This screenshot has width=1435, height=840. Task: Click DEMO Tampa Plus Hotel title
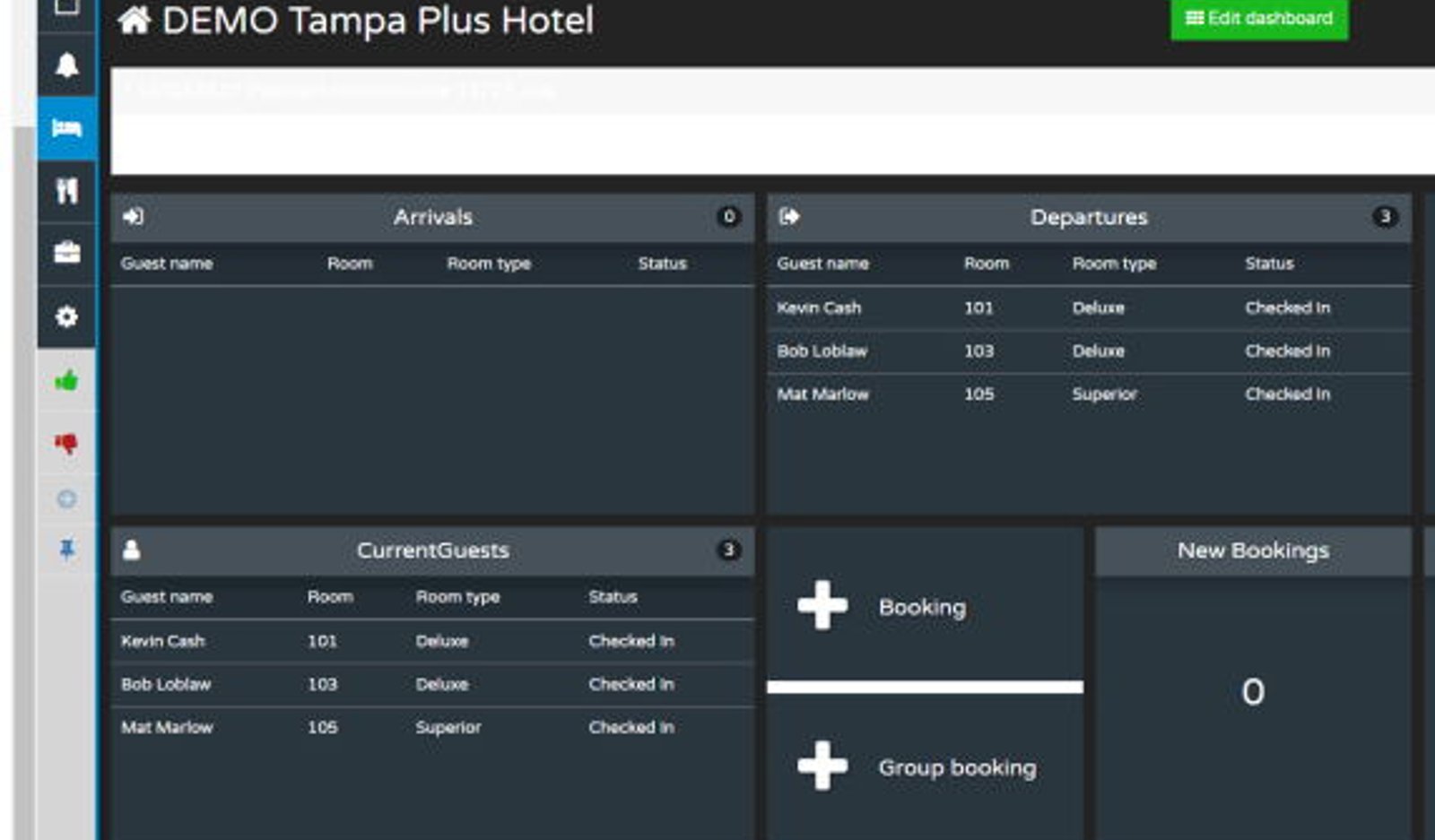378,20
